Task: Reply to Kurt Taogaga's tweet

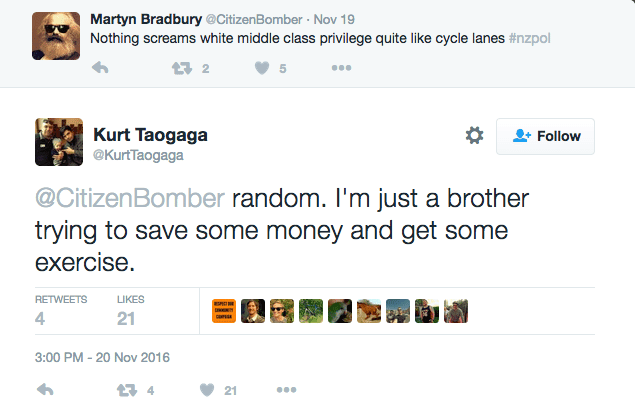Action: (x=46, y=390)
